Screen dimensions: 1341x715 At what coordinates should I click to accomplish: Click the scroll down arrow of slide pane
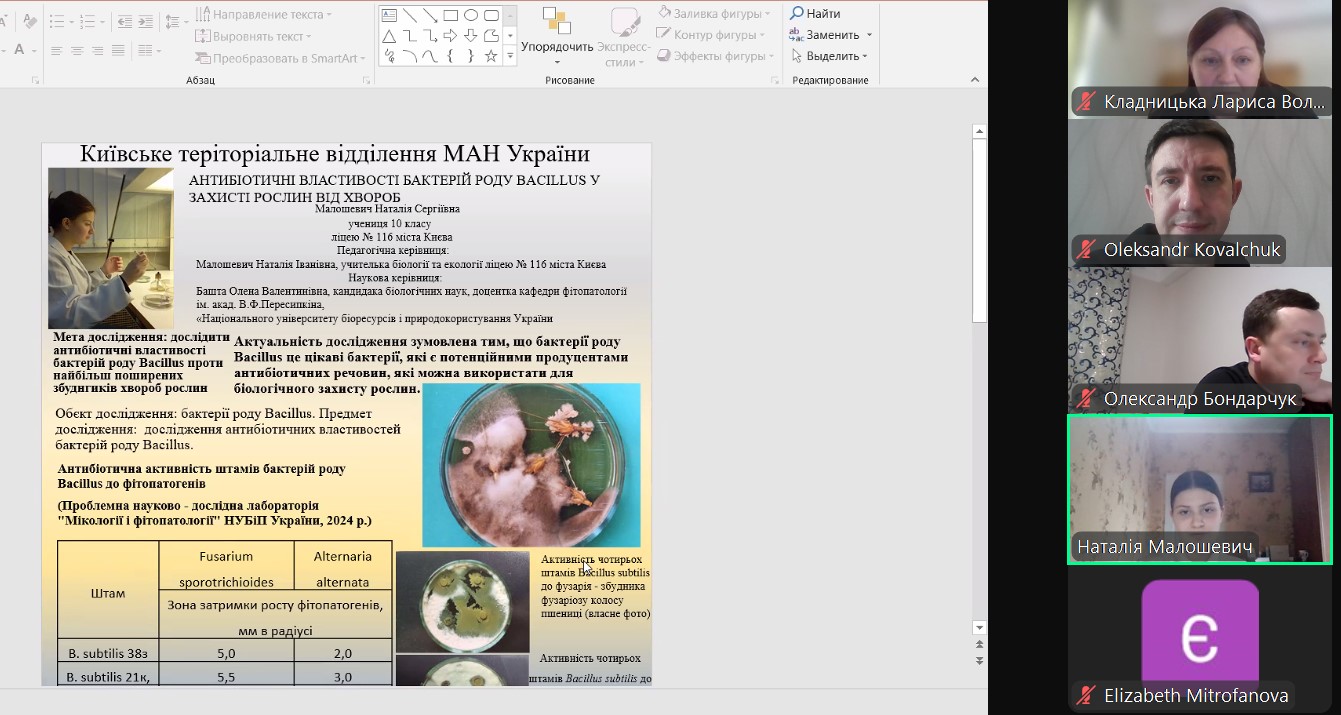[x=980, y=627]
